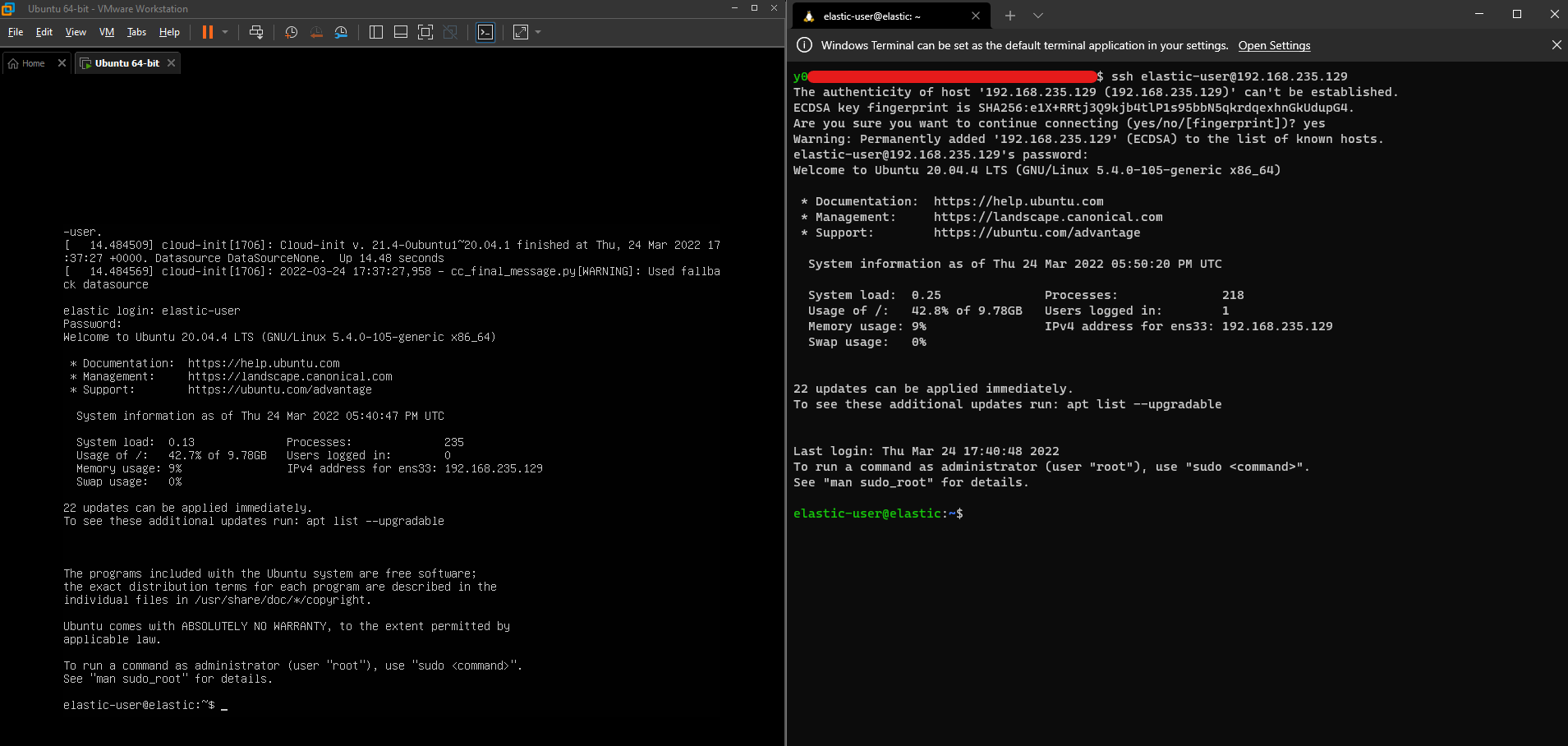Image resolution: width=1568 pixels, height=746 pixels.
Task: Take a snapshot of the VM
Action: click(291, 32)
